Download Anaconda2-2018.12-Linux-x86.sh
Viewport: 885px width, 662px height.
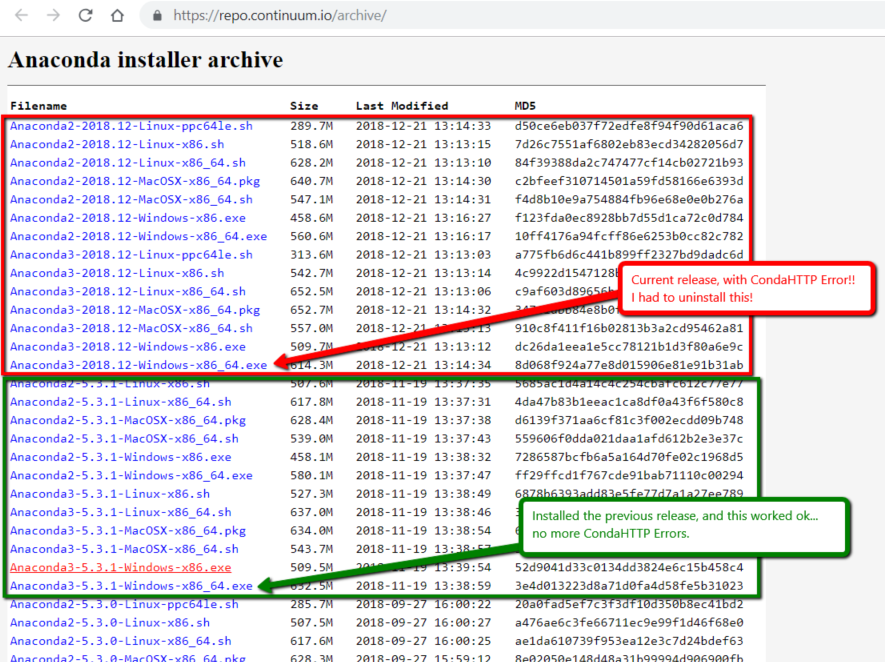pos(117,144)
